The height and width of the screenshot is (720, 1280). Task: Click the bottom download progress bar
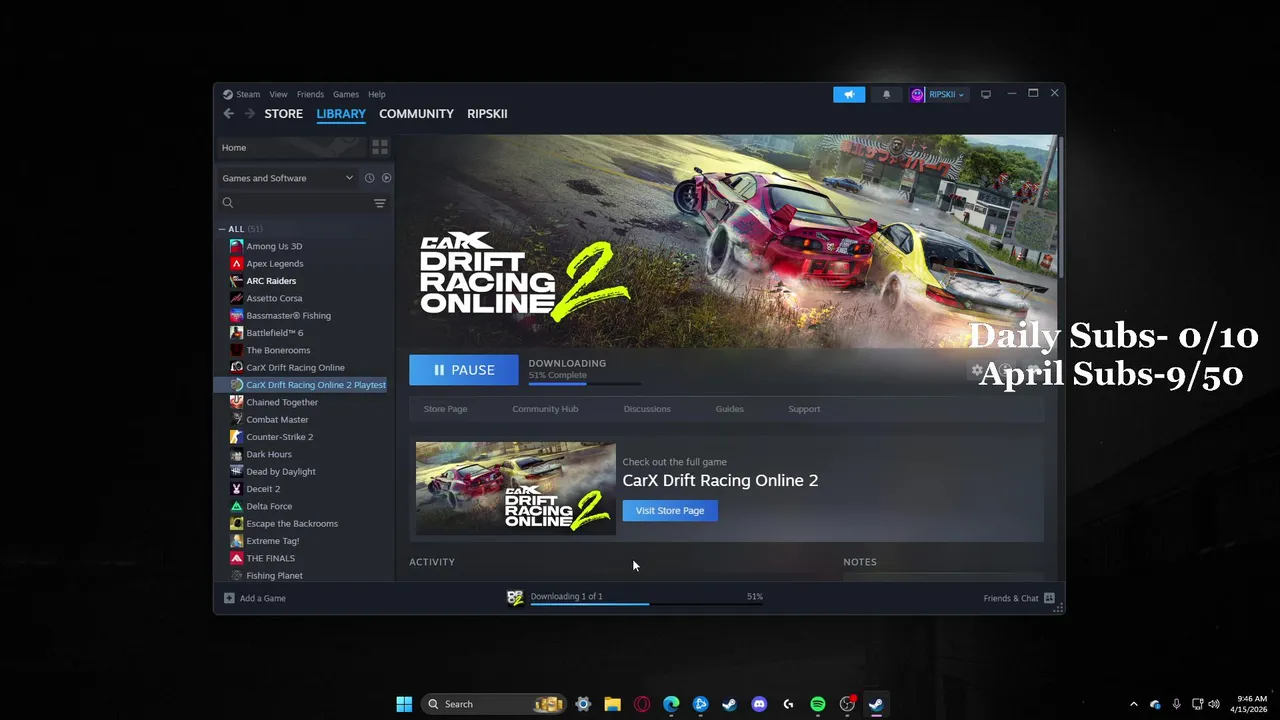[646, 604]
